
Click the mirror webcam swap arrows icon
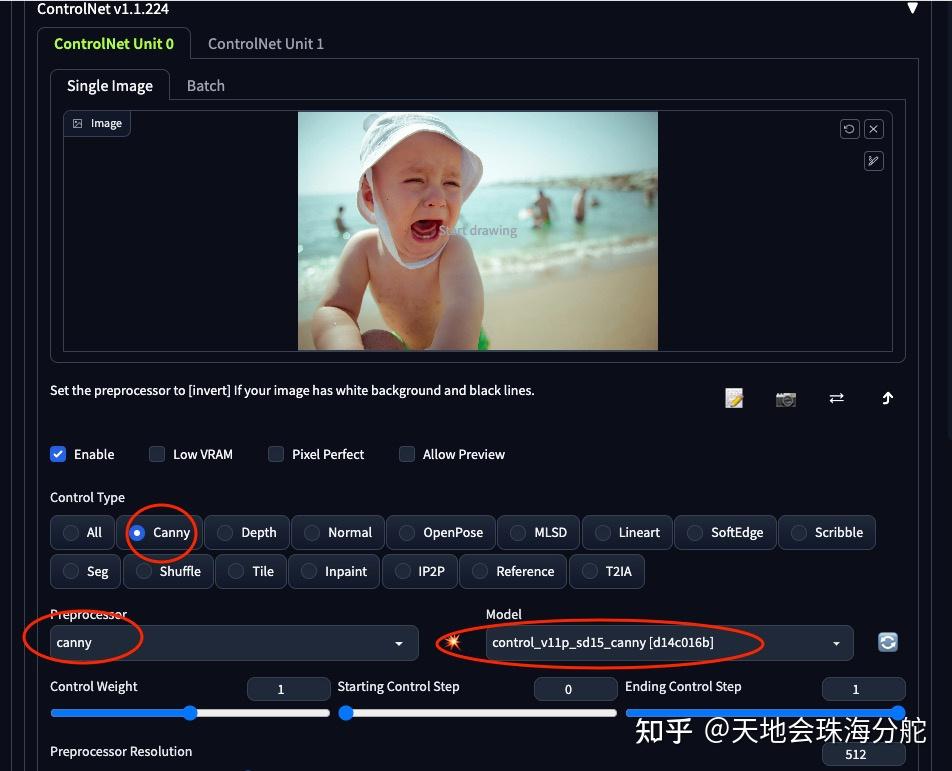point(837,398)
